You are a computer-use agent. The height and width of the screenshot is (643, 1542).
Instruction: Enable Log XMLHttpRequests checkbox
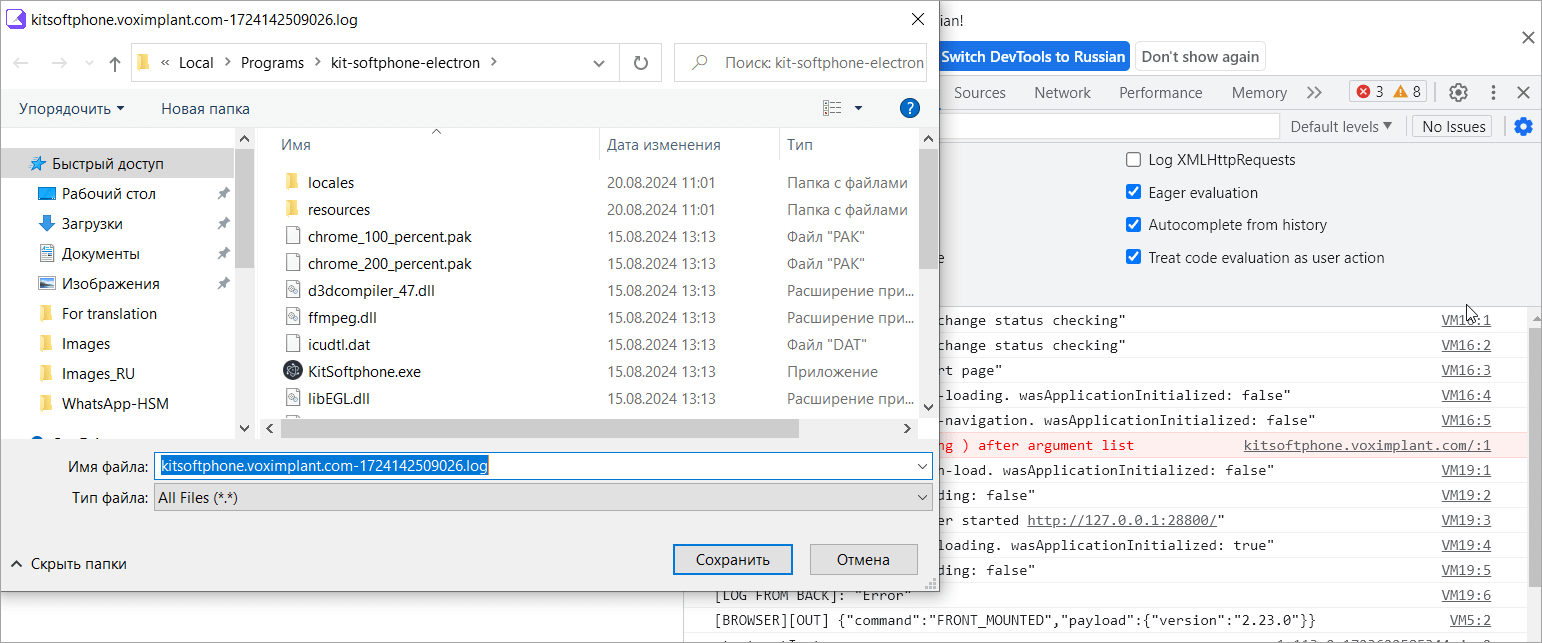tap(1133, 160)
